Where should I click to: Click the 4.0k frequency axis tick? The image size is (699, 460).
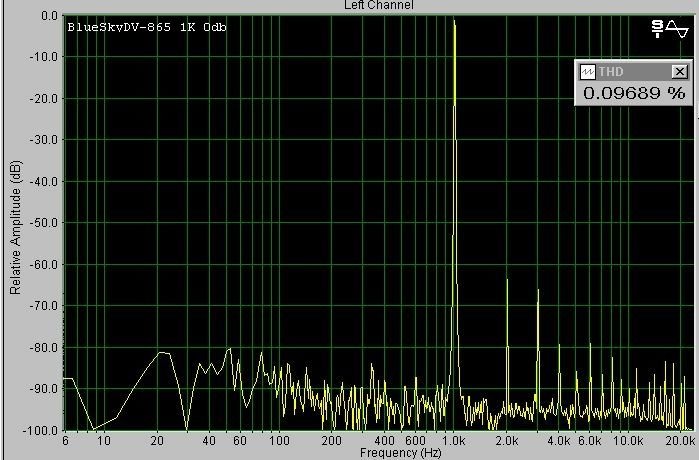click(560, 441)
